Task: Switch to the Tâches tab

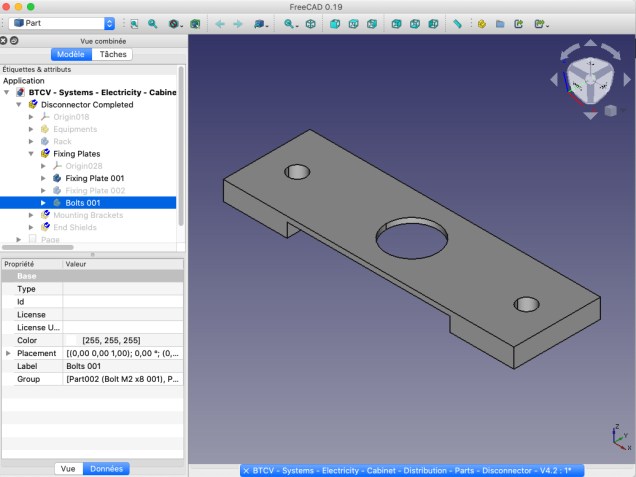Action: coord(113,54)
